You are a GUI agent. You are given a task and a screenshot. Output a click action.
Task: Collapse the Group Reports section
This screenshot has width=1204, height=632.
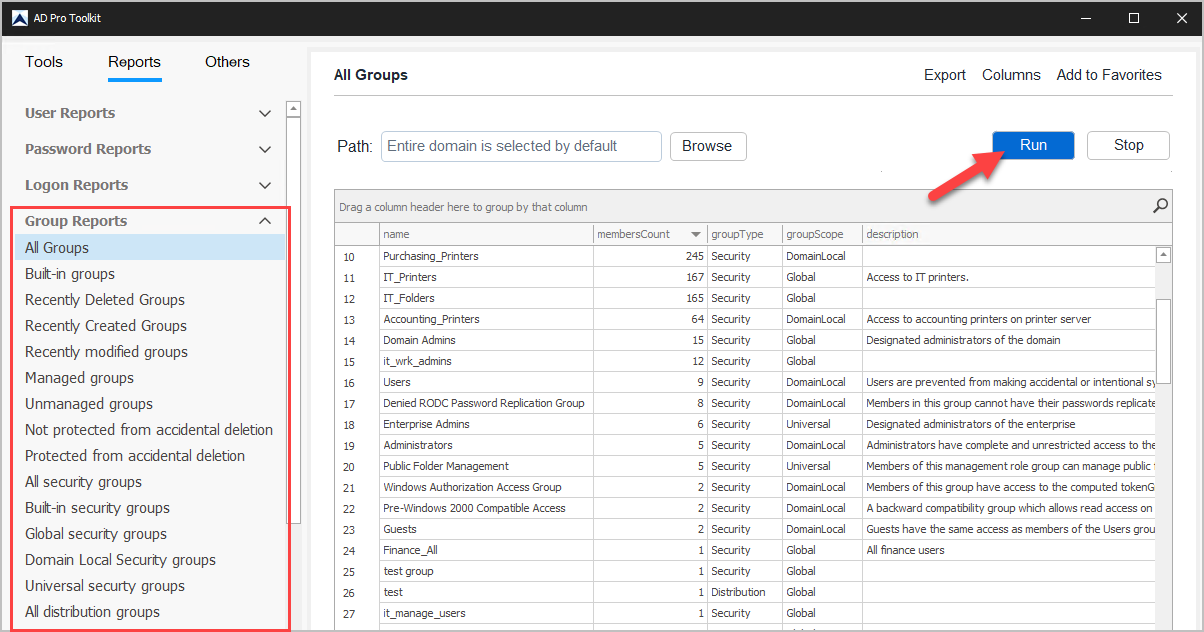(x=264, y=221)
